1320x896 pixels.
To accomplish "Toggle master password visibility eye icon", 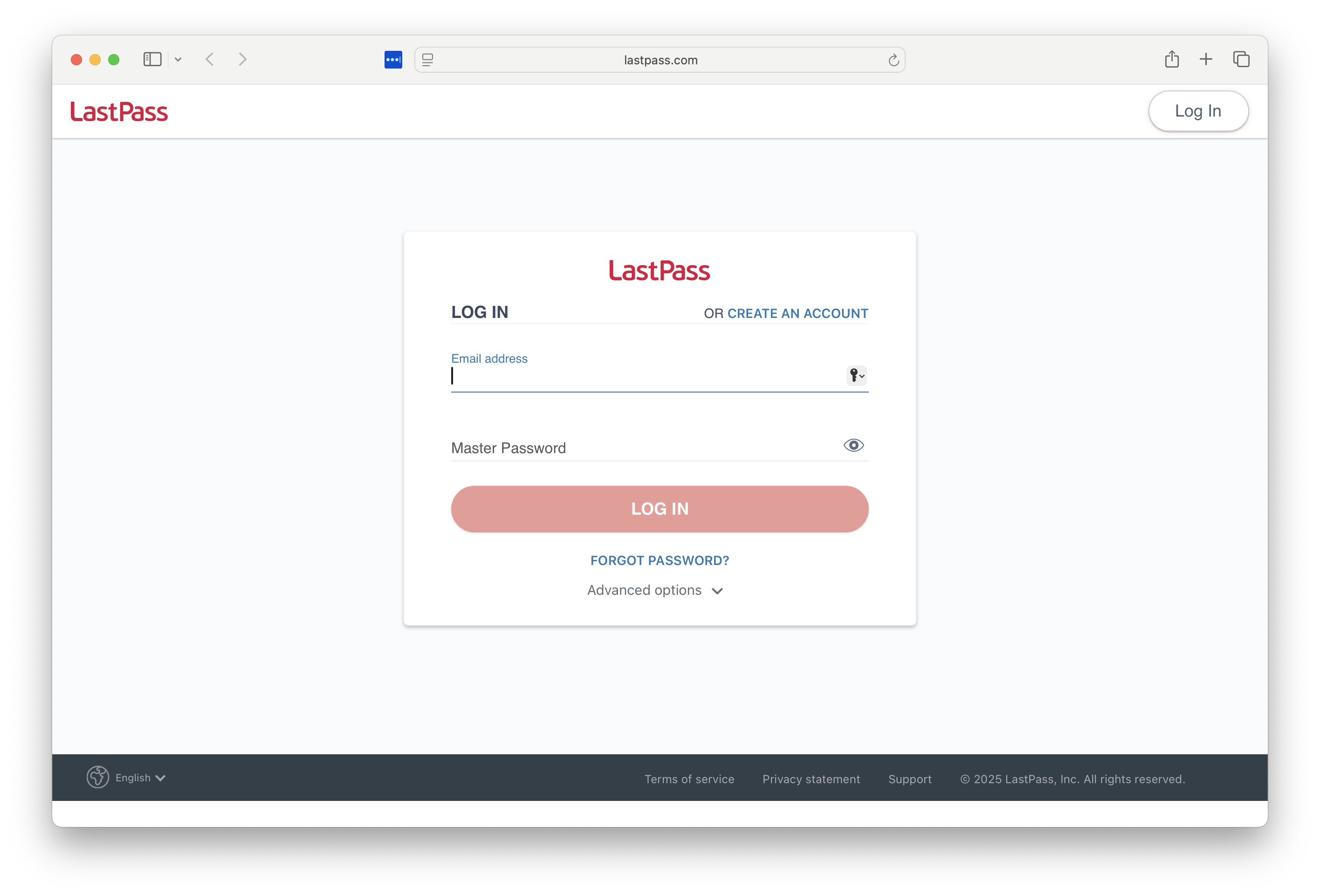I will pyautogui.click(x=853, y=446).
